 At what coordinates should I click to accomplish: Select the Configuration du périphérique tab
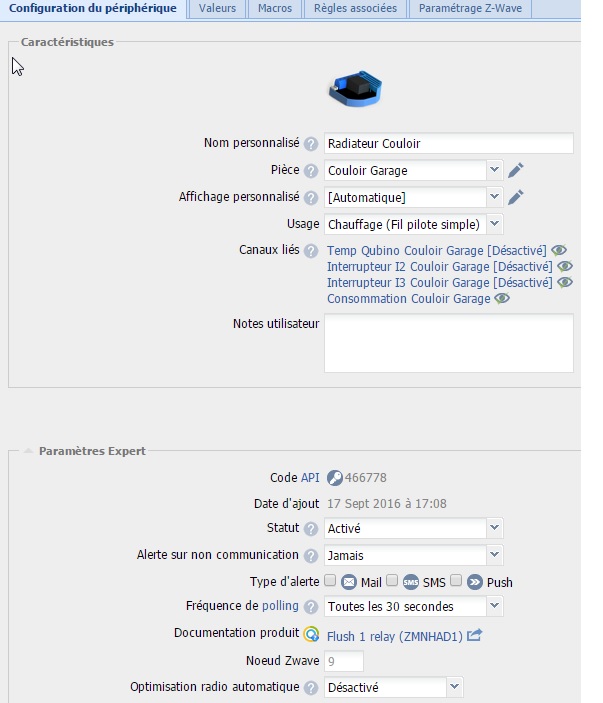pos(93,8)
